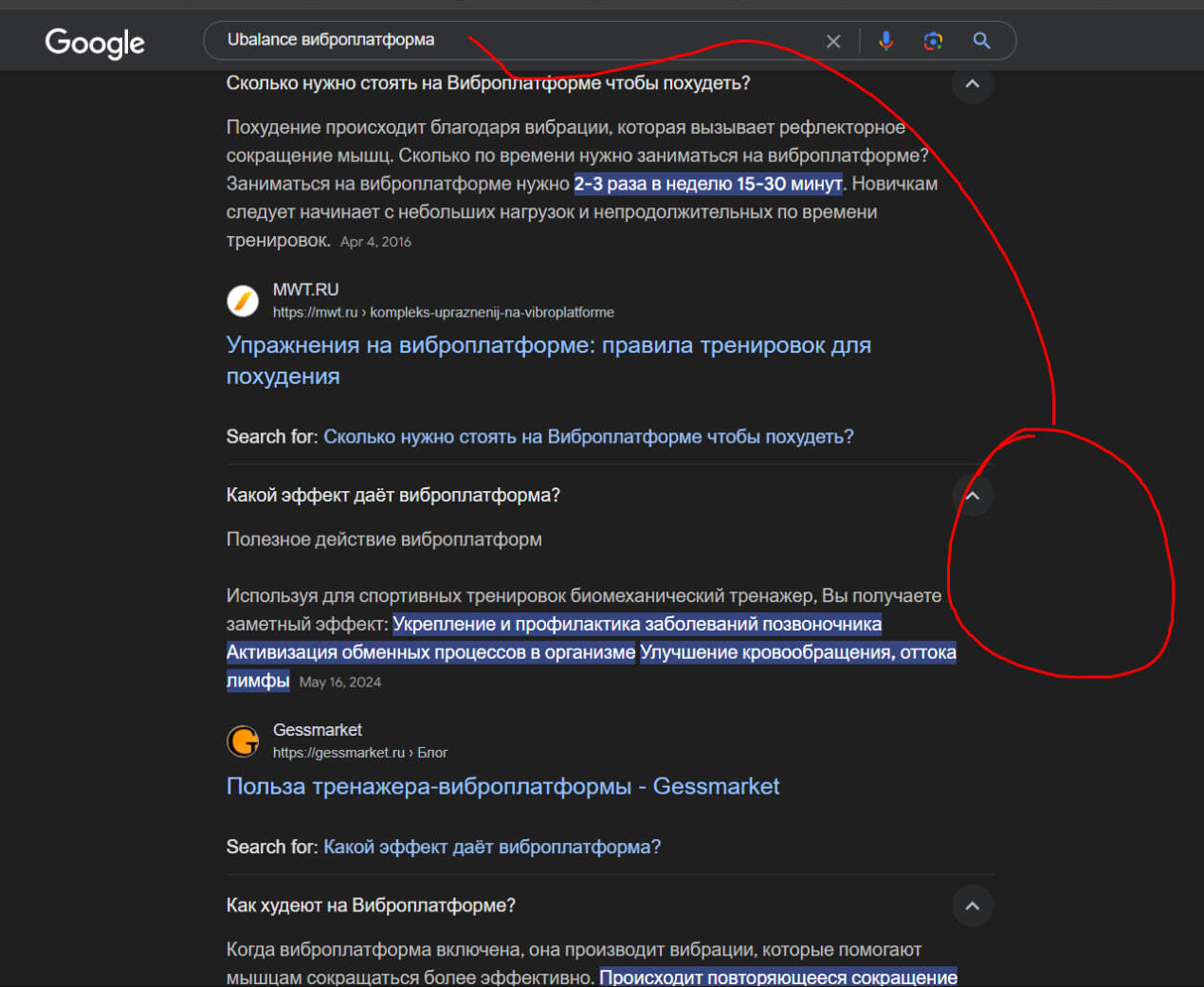The width and height of the screenshot is (1204, 987).
Task: Collapse 'Как худеют на Виброплатформе?' chevron
Action: click(x=972, y=905)
